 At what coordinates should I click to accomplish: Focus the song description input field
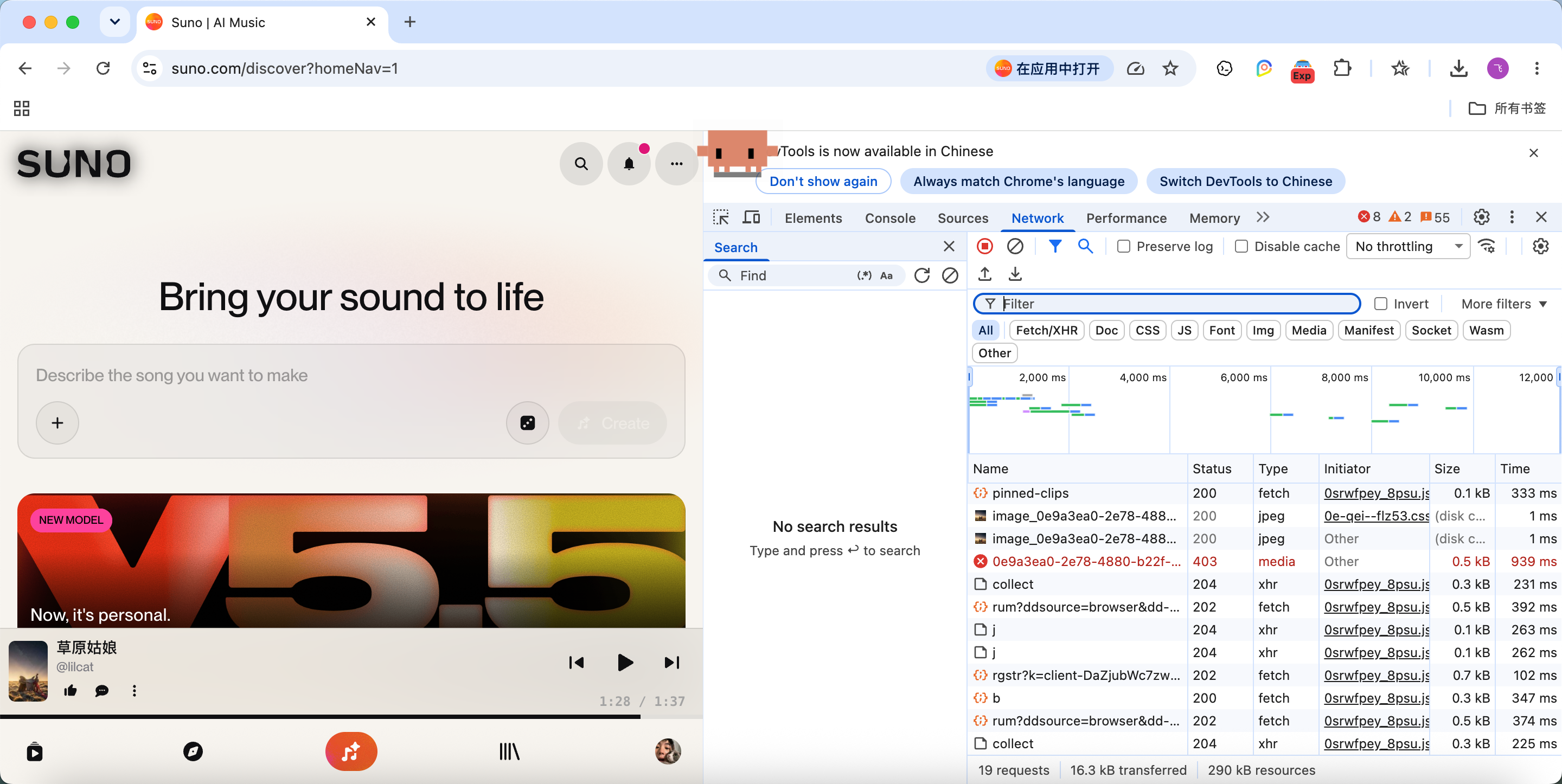point(351,375)
